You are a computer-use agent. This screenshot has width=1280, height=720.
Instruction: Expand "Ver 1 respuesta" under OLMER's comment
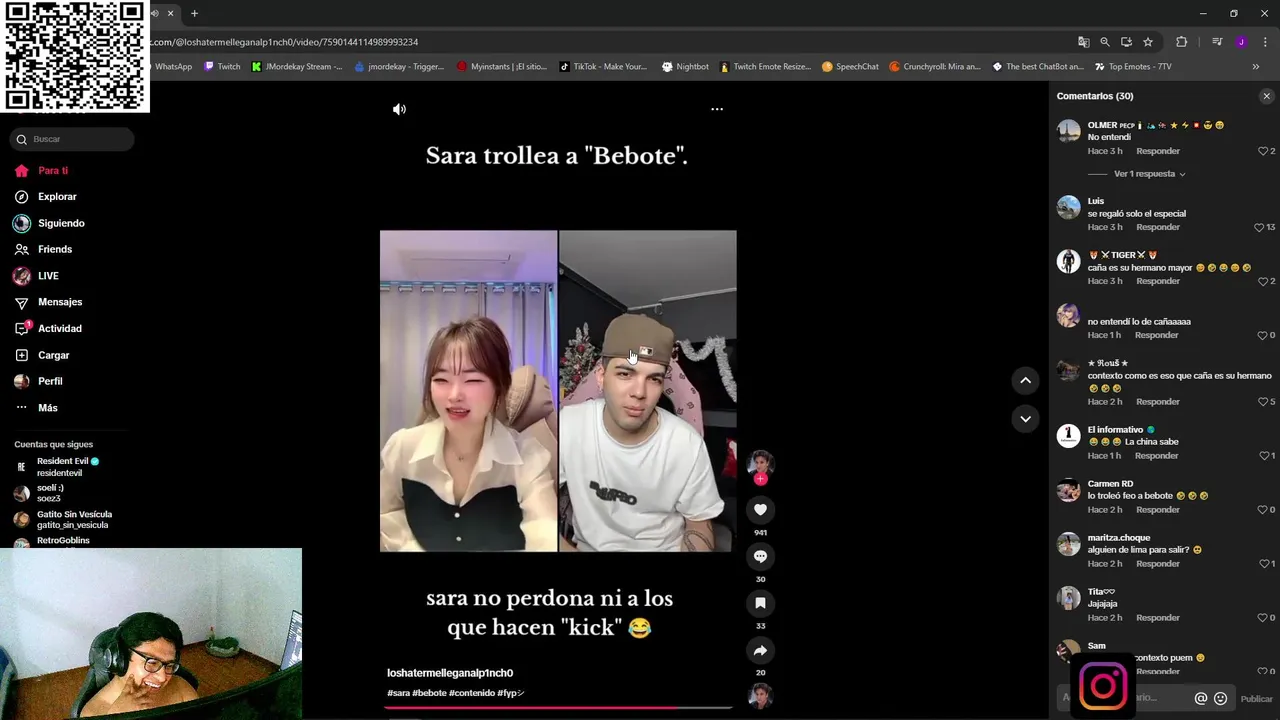[x=1149, y=174]
